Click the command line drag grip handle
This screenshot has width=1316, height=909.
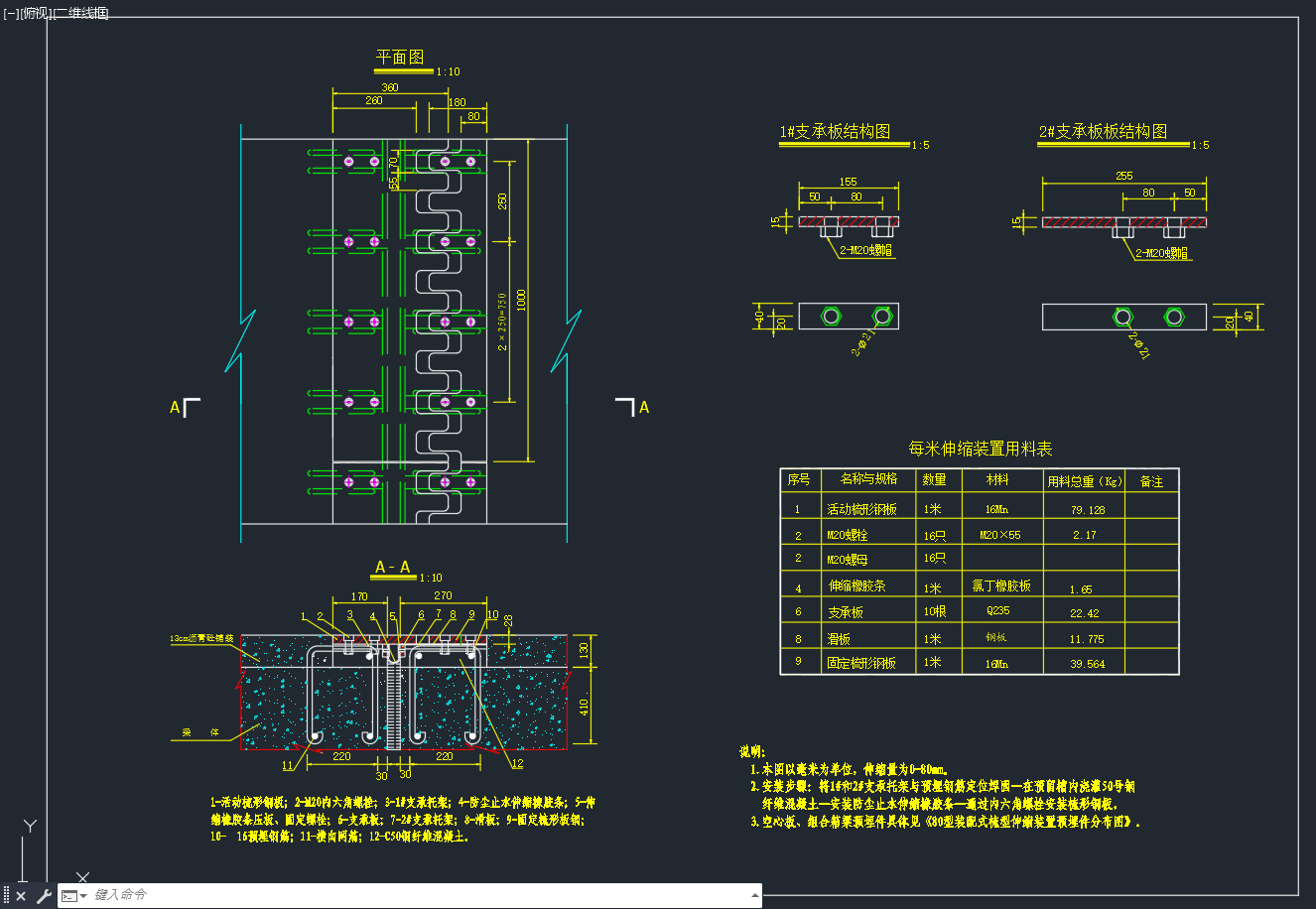7,896
